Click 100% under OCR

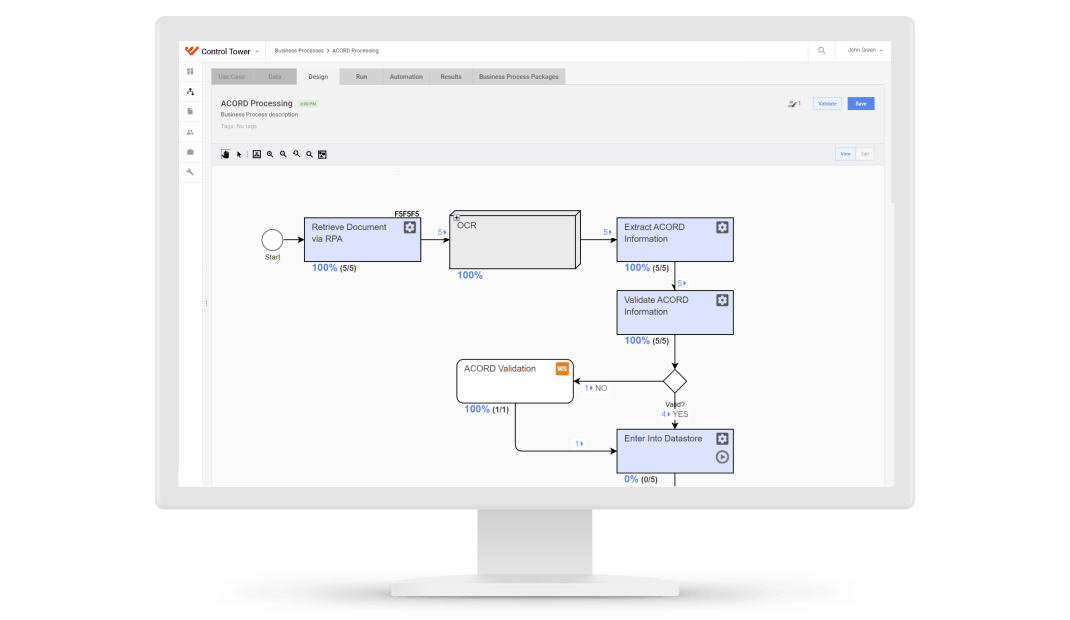coord(469,276)
